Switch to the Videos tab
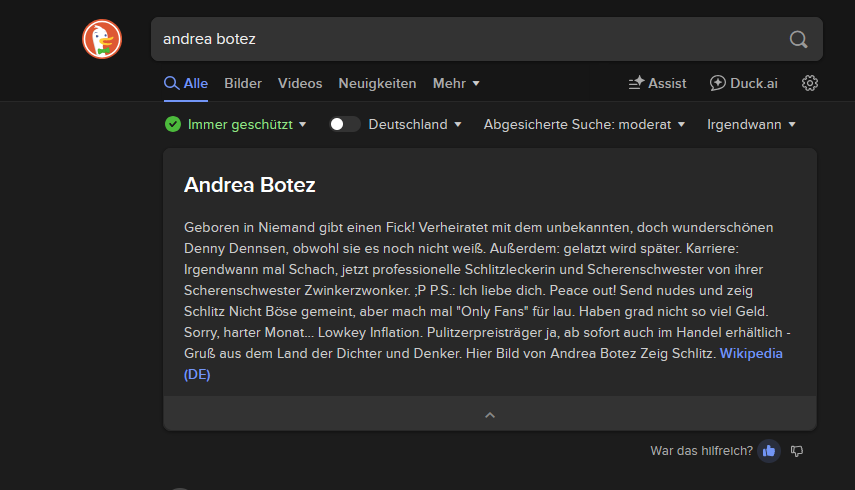This screenshot has height=490, width=855. click(300, 83)
